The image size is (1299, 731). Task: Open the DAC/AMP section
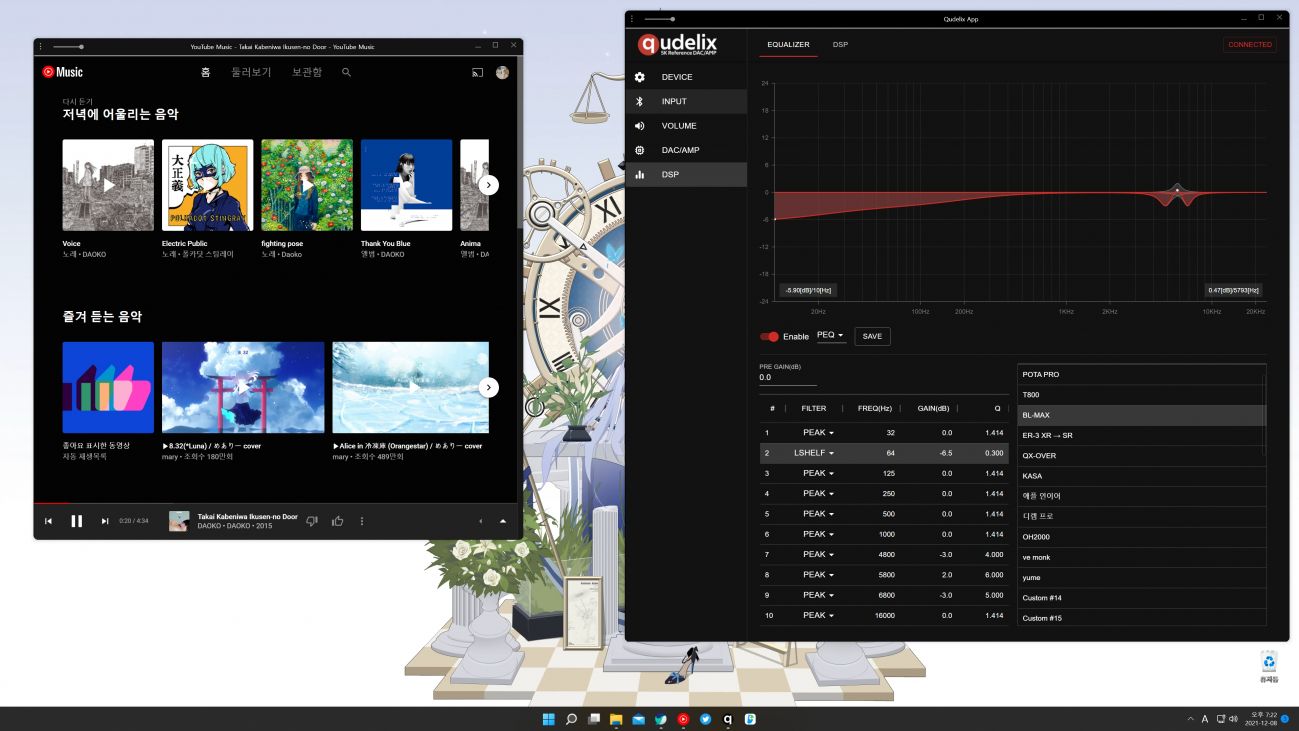(686, 150)
